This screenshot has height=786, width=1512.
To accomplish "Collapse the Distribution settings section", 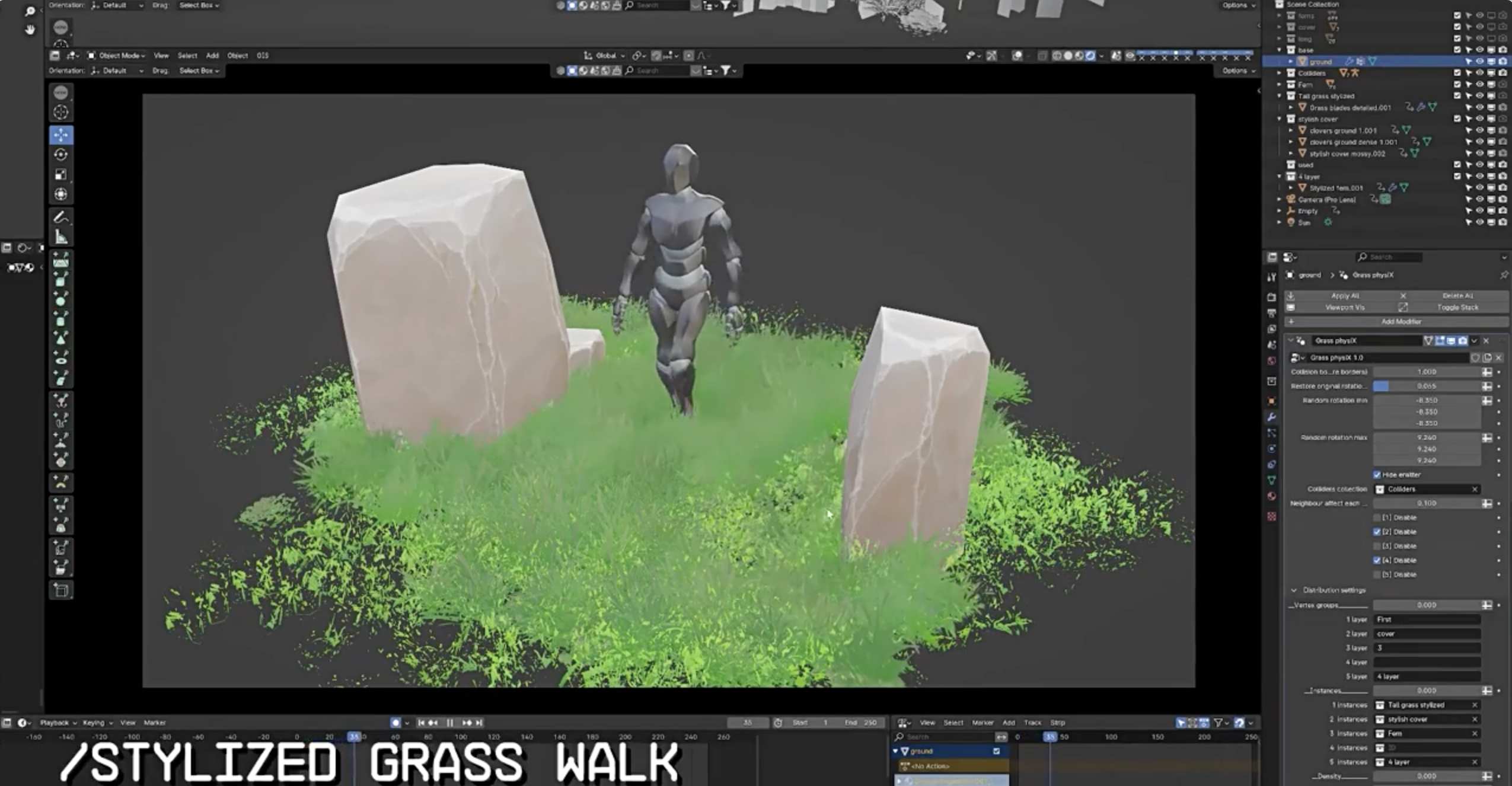I will click(1294, 590).
